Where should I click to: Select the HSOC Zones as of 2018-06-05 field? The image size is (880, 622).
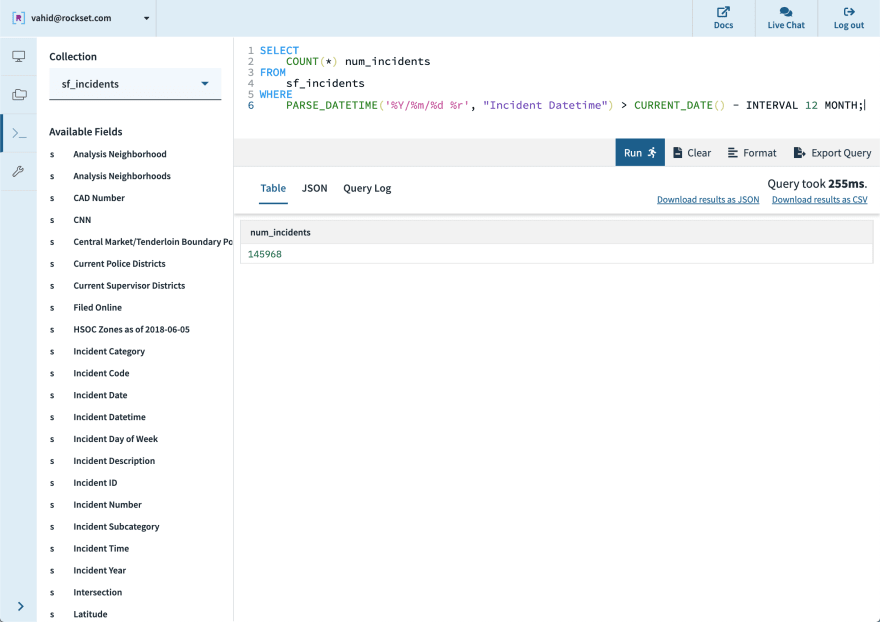[131, 330]
